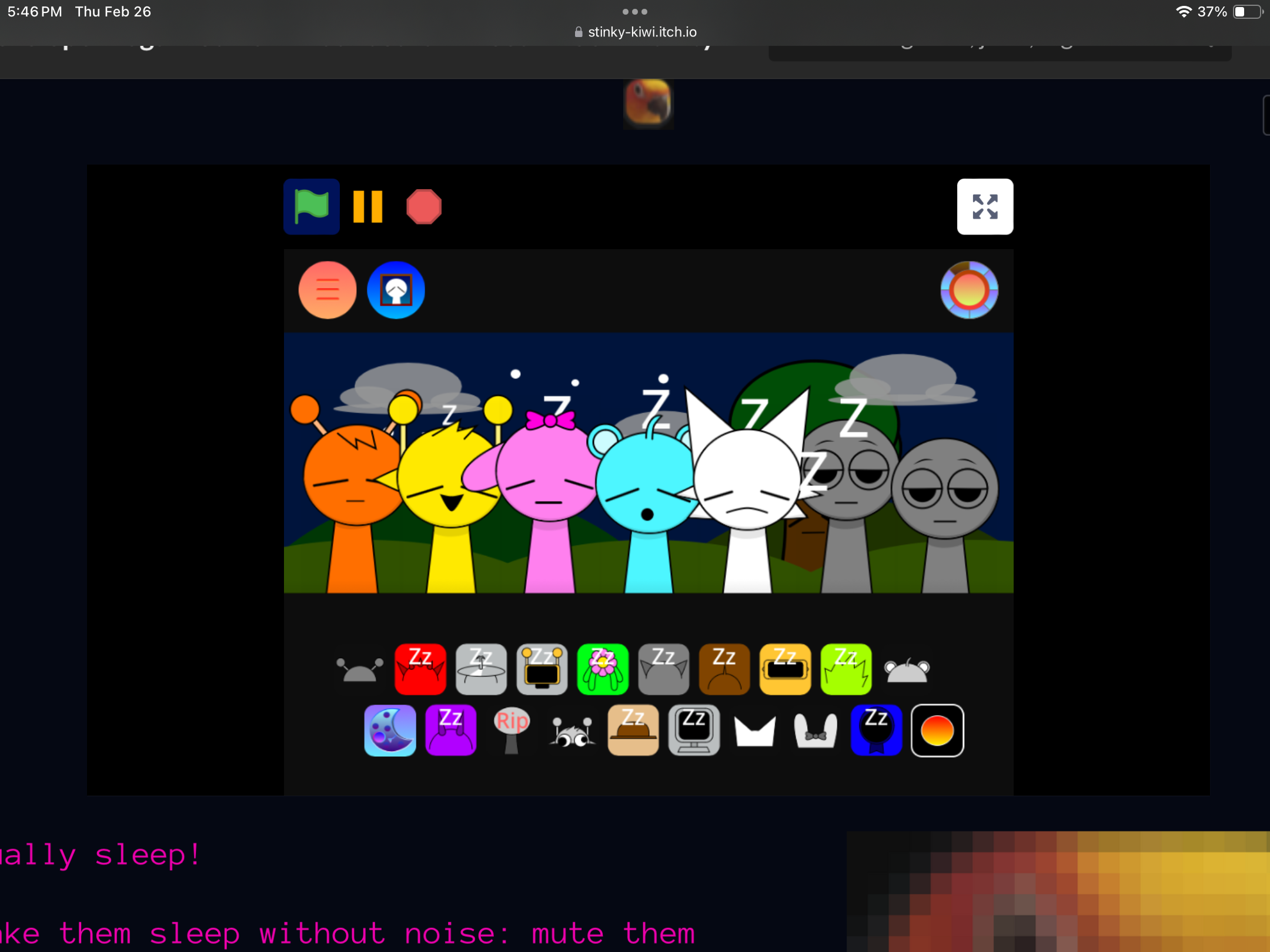Pick the brown Zz character icon
1270x952 pixels.
pyautogui.click(x=724, y=669)
